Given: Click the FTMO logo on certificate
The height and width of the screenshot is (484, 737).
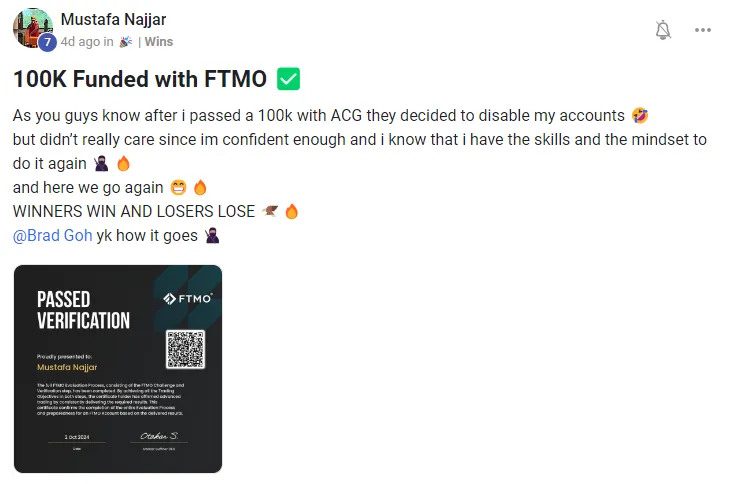Looking at the screenshot, I should coord(188,298).
